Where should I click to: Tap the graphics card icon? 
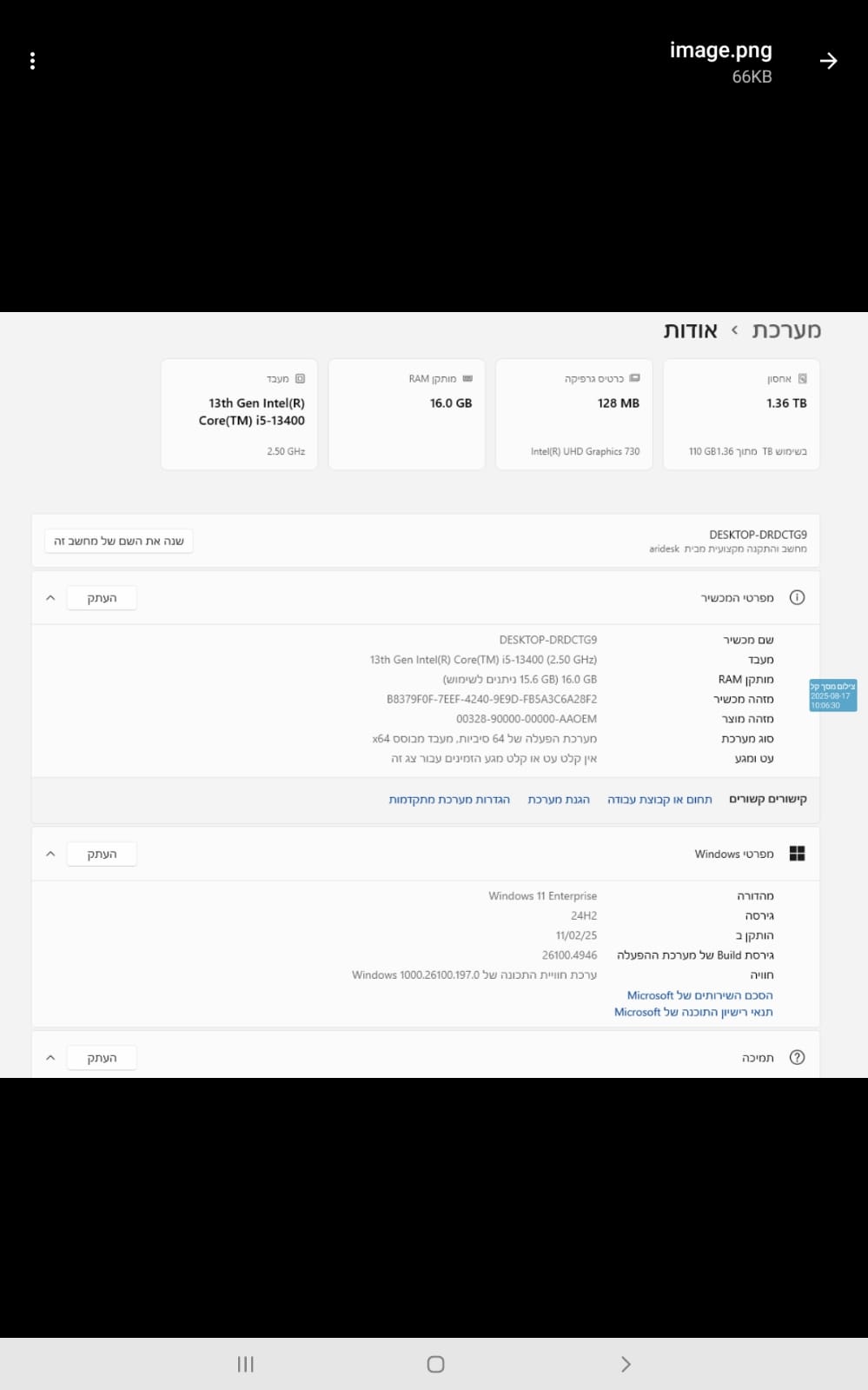[634, 379]
